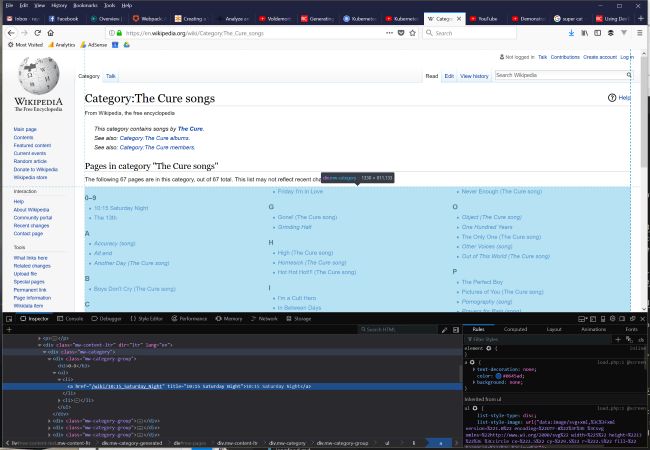Switch to the Layout sidebar tab

pyautogui.click(x=554, y=329)
